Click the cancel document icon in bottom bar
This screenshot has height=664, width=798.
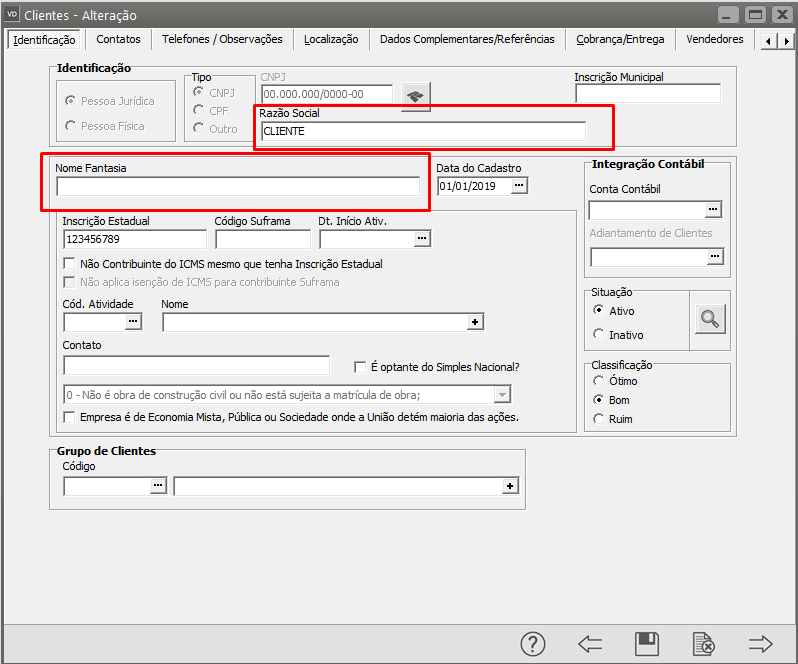(x=704, y=643)
